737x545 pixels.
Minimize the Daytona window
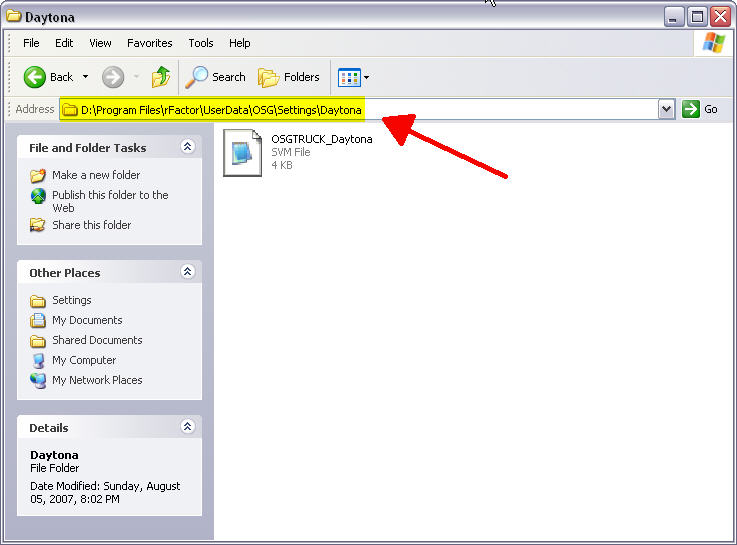pyautogui.click(x=674, y=17)
